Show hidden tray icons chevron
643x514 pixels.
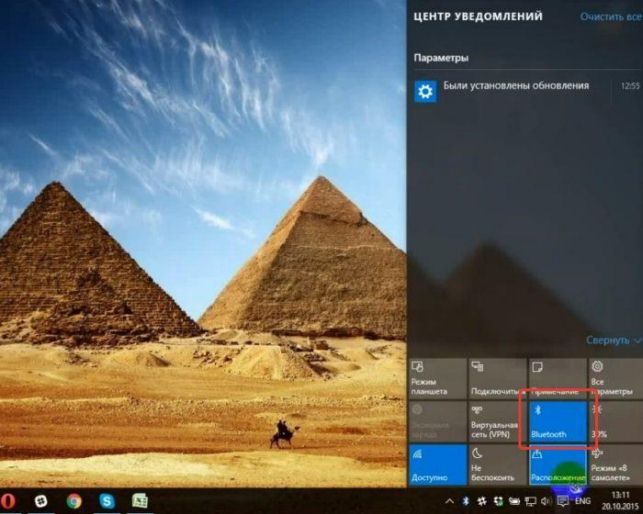click(x=449, y=501)
